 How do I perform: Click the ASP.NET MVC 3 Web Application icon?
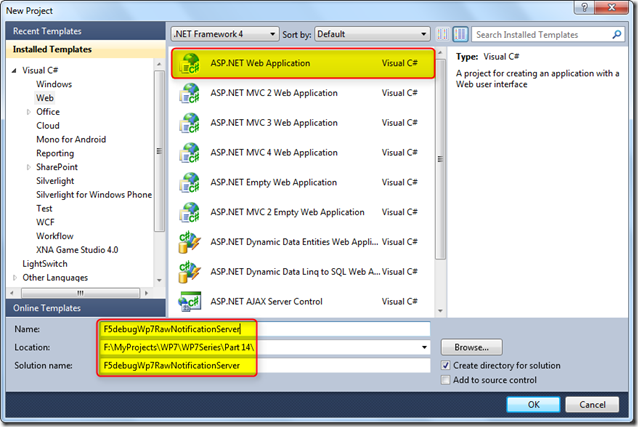point(190,123)
